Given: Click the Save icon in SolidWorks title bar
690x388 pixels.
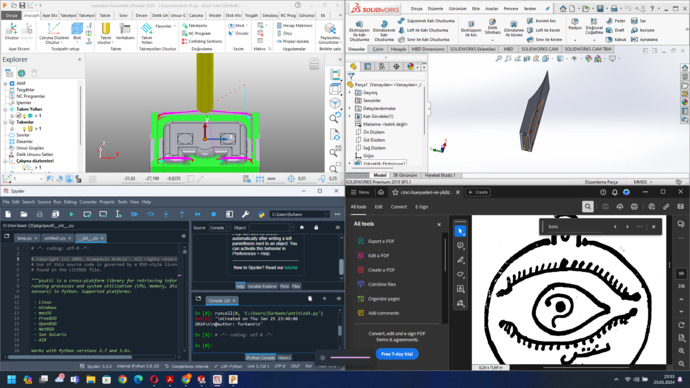Looking at the screenshot, I should [x=599, y=9].
